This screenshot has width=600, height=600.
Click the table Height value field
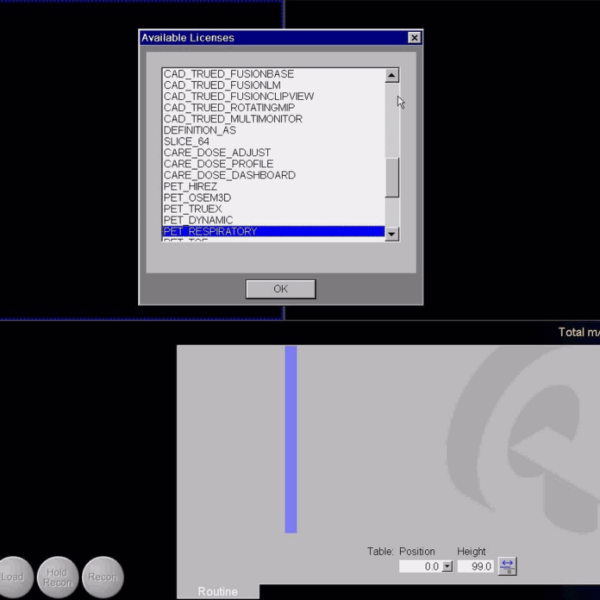coord(476,567)
